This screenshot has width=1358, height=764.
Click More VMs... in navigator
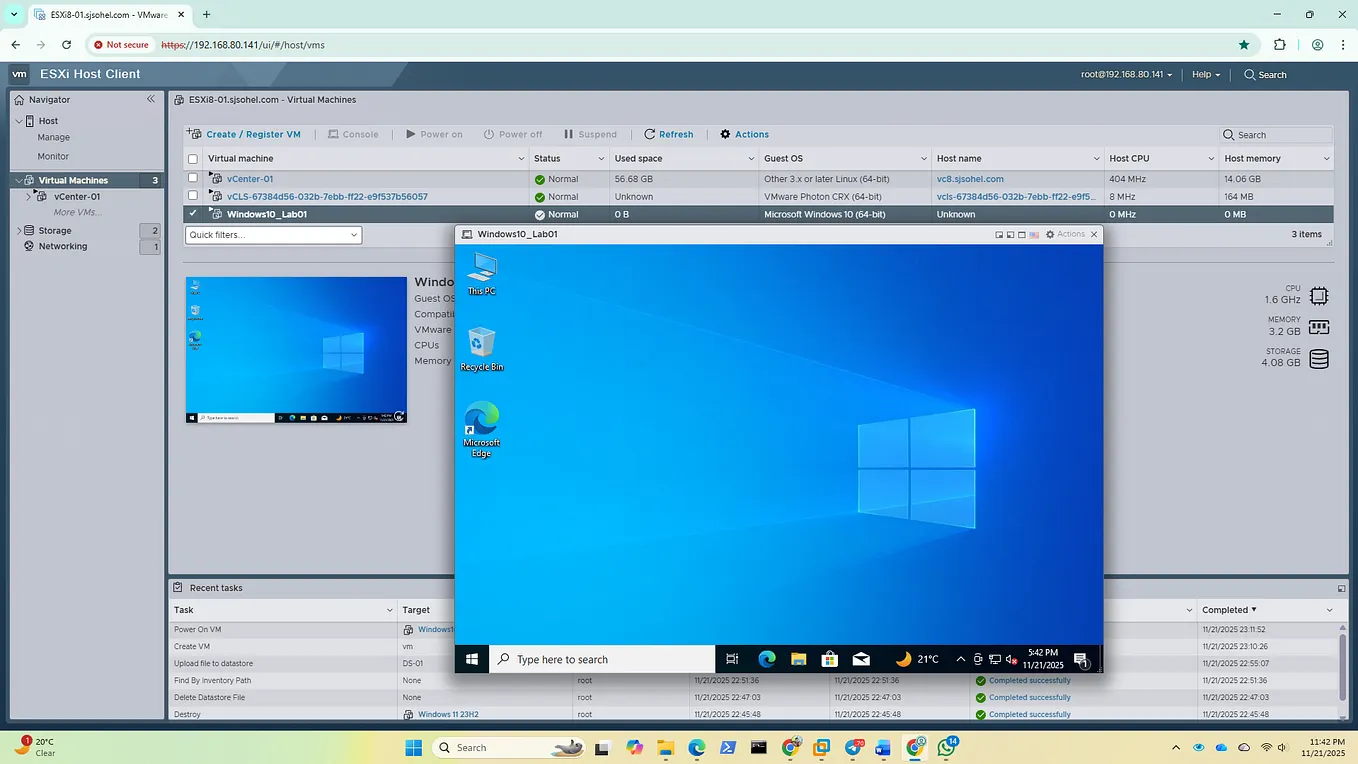point(77,212)
